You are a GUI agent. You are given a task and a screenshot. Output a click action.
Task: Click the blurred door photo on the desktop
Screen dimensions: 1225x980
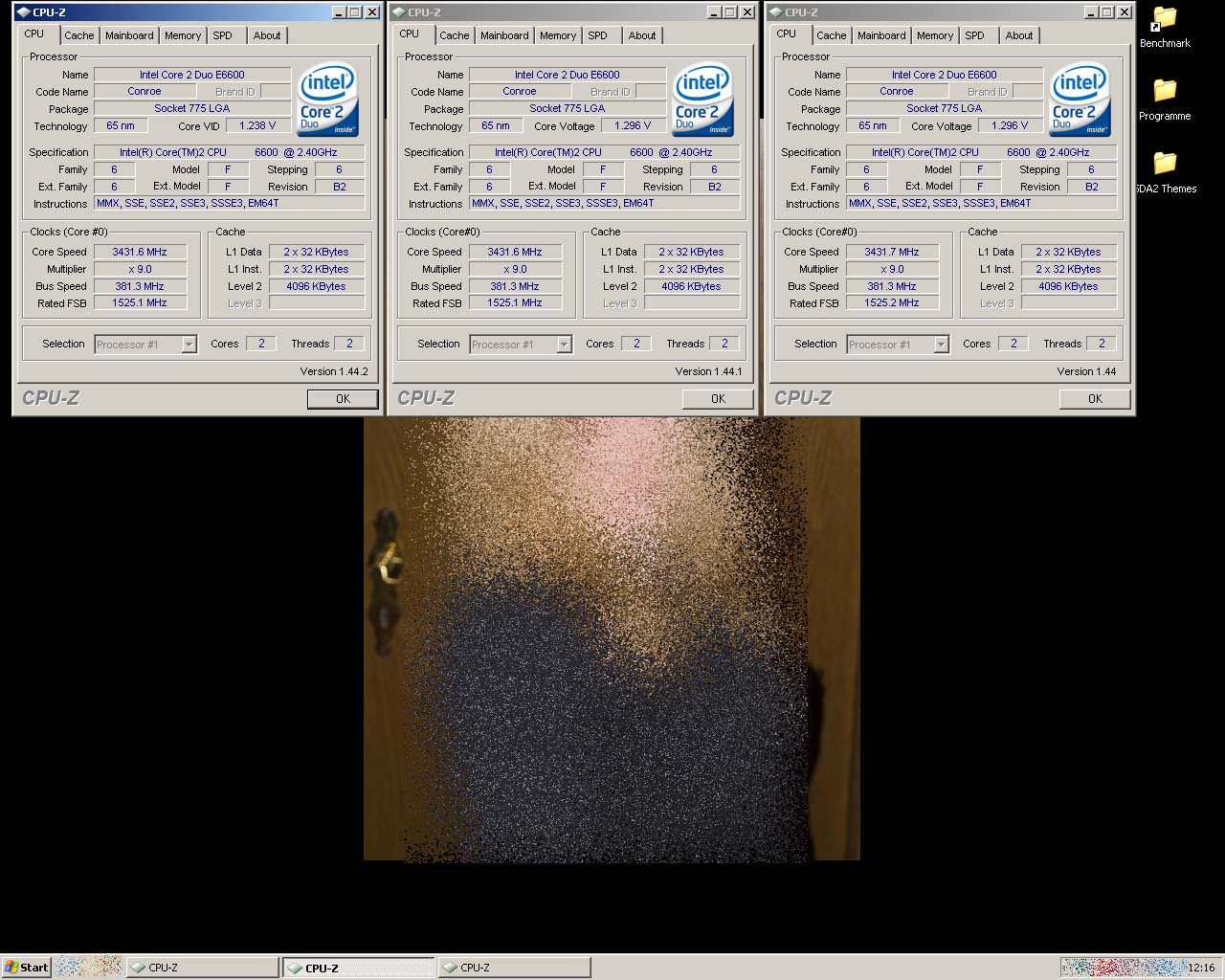coord(612,638)
